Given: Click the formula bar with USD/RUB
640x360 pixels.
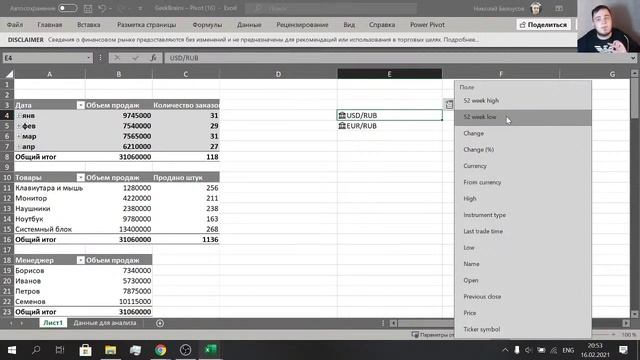Looking at the screenshot, I should coord(396,58).
